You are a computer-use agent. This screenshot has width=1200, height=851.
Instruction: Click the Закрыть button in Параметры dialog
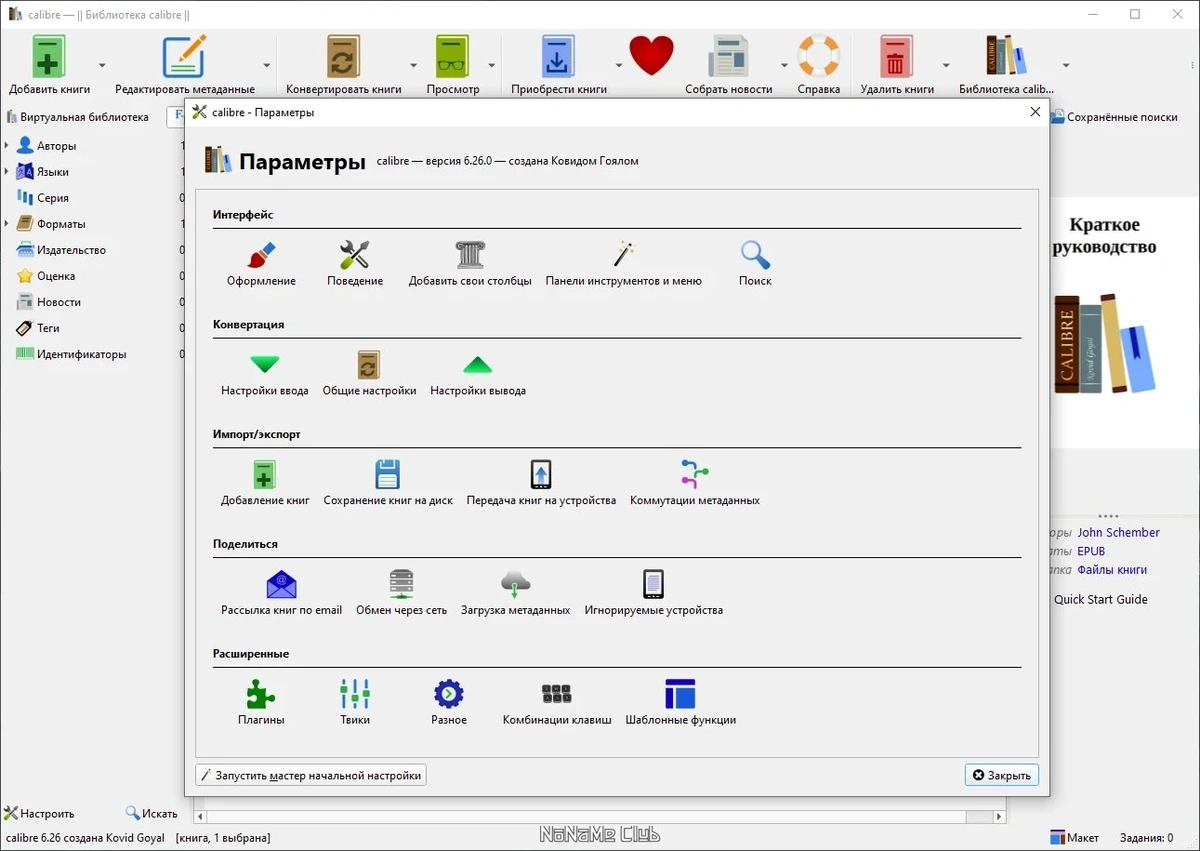tap(1002, 775)
